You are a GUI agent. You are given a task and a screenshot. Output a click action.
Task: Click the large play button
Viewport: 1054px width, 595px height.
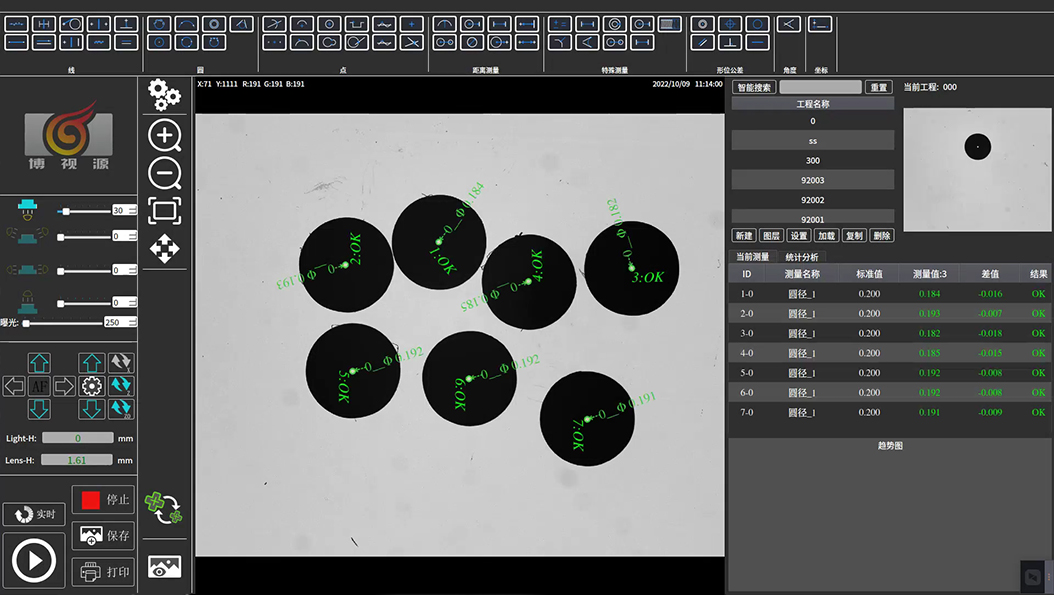(x=34, y=560)
